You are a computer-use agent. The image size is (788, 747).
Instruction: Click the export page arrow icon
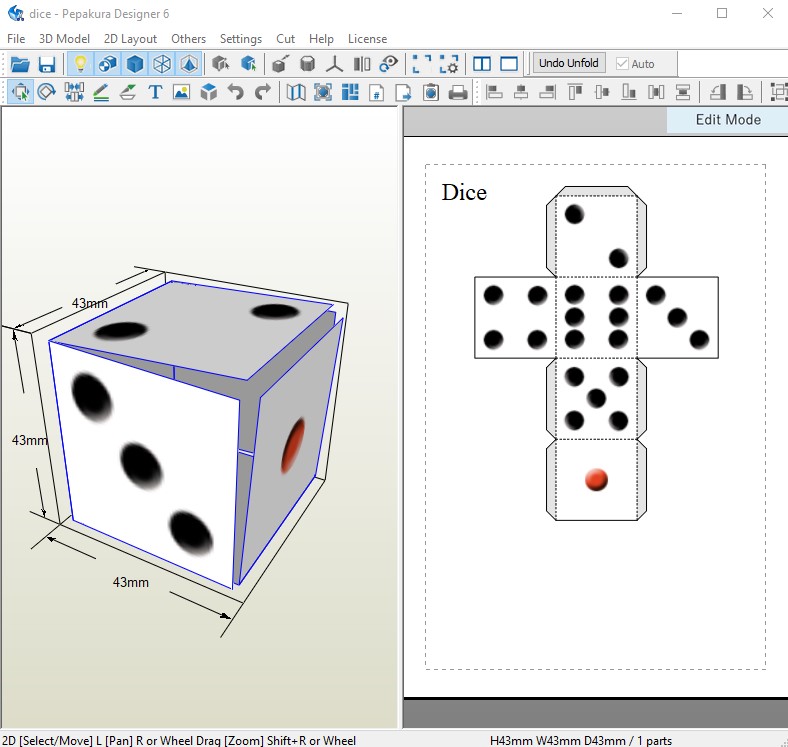[x=404, y=92]
